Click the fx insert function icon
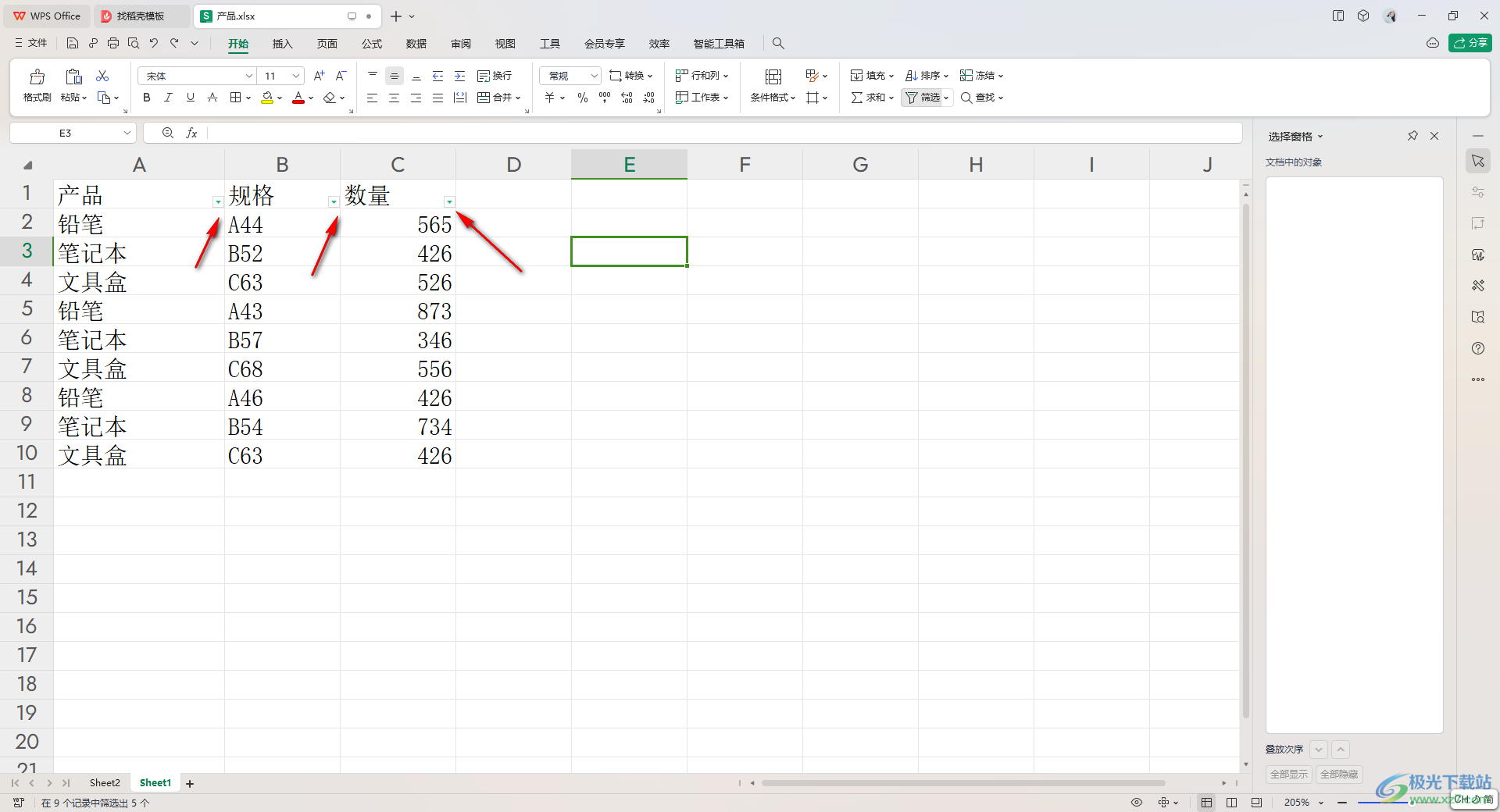Viewport: 1500px width, 812px height. click(191, 134)
